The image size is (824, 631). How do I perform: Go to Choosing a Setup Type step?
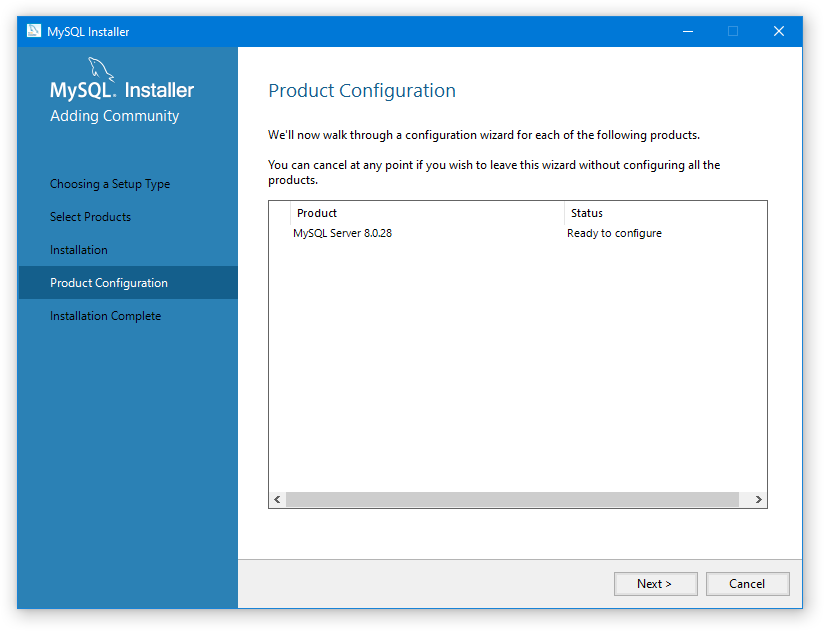(110, 184)
